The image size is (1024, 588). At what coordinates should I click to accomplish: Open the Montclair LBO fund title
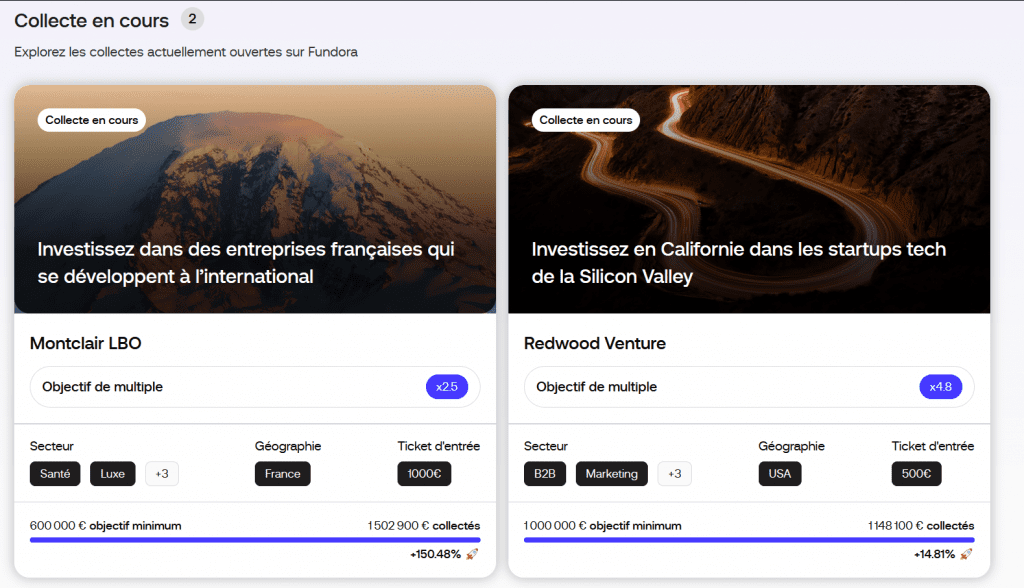(x=86, y=343)
